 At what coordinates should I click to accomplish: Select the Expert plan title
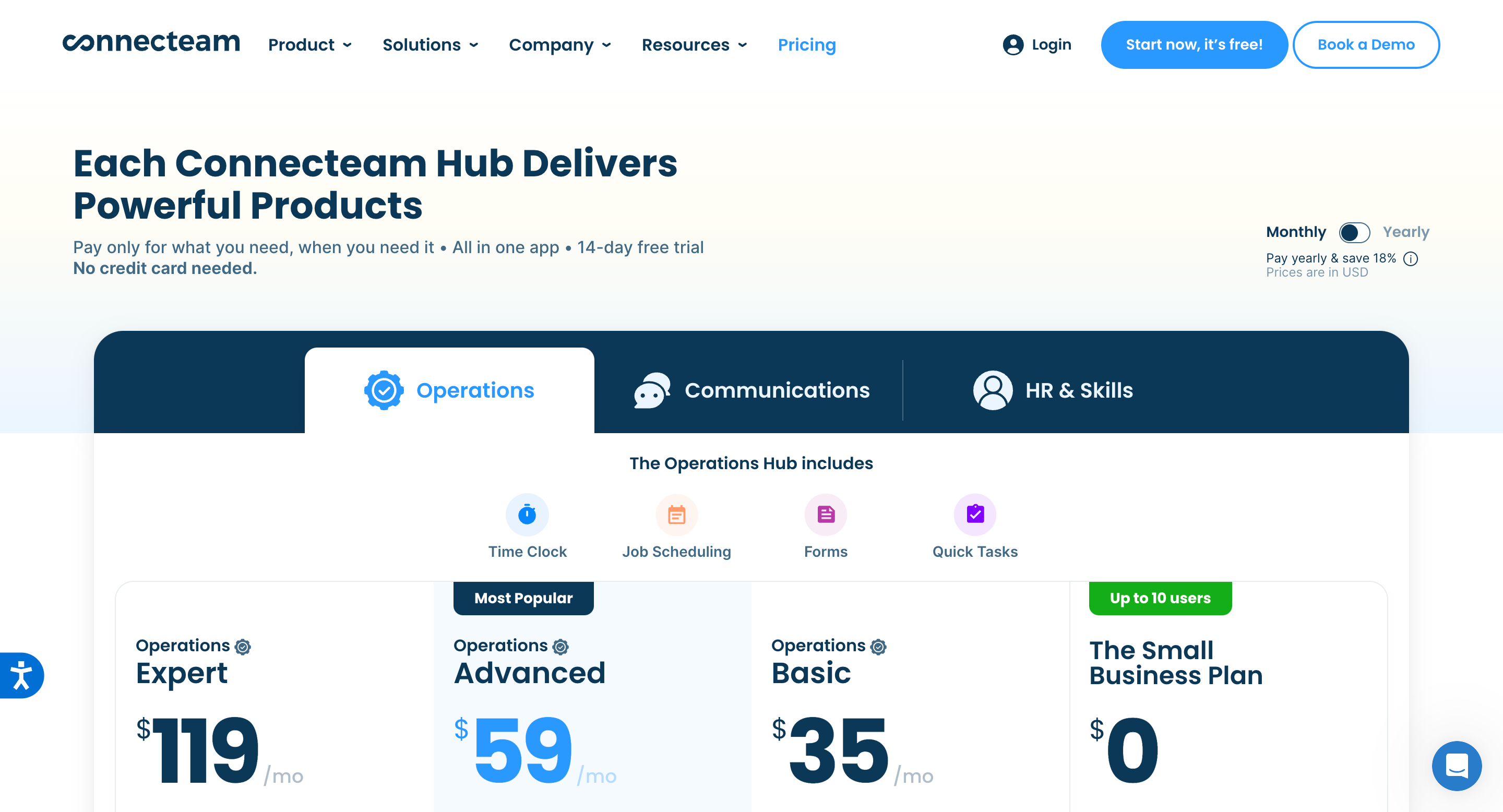point(182,674)
